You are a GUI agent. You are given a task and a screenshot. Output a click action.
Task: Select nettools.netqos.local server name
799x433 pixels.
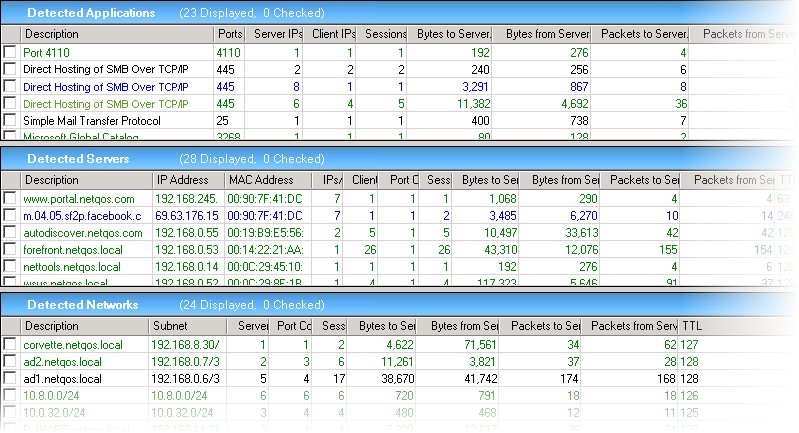pos(72,267)
